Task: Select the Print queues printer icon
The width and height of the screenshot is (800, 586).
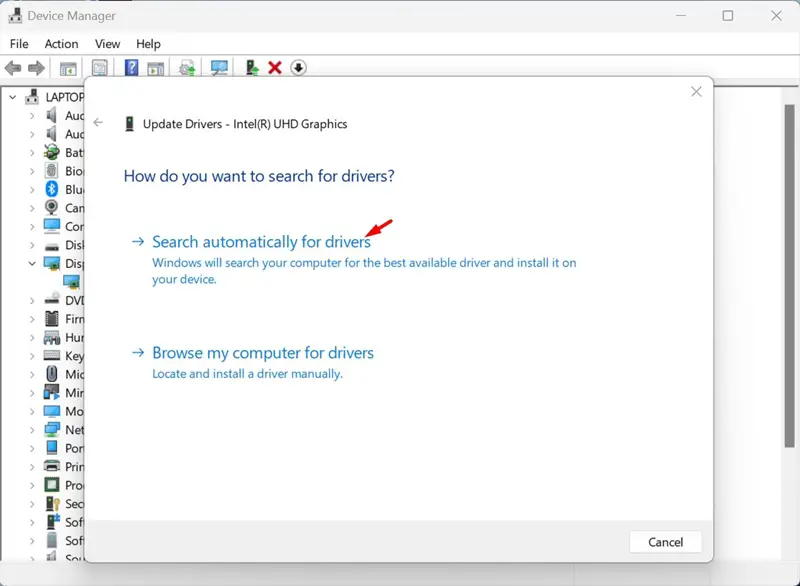Action: point(52,466)
